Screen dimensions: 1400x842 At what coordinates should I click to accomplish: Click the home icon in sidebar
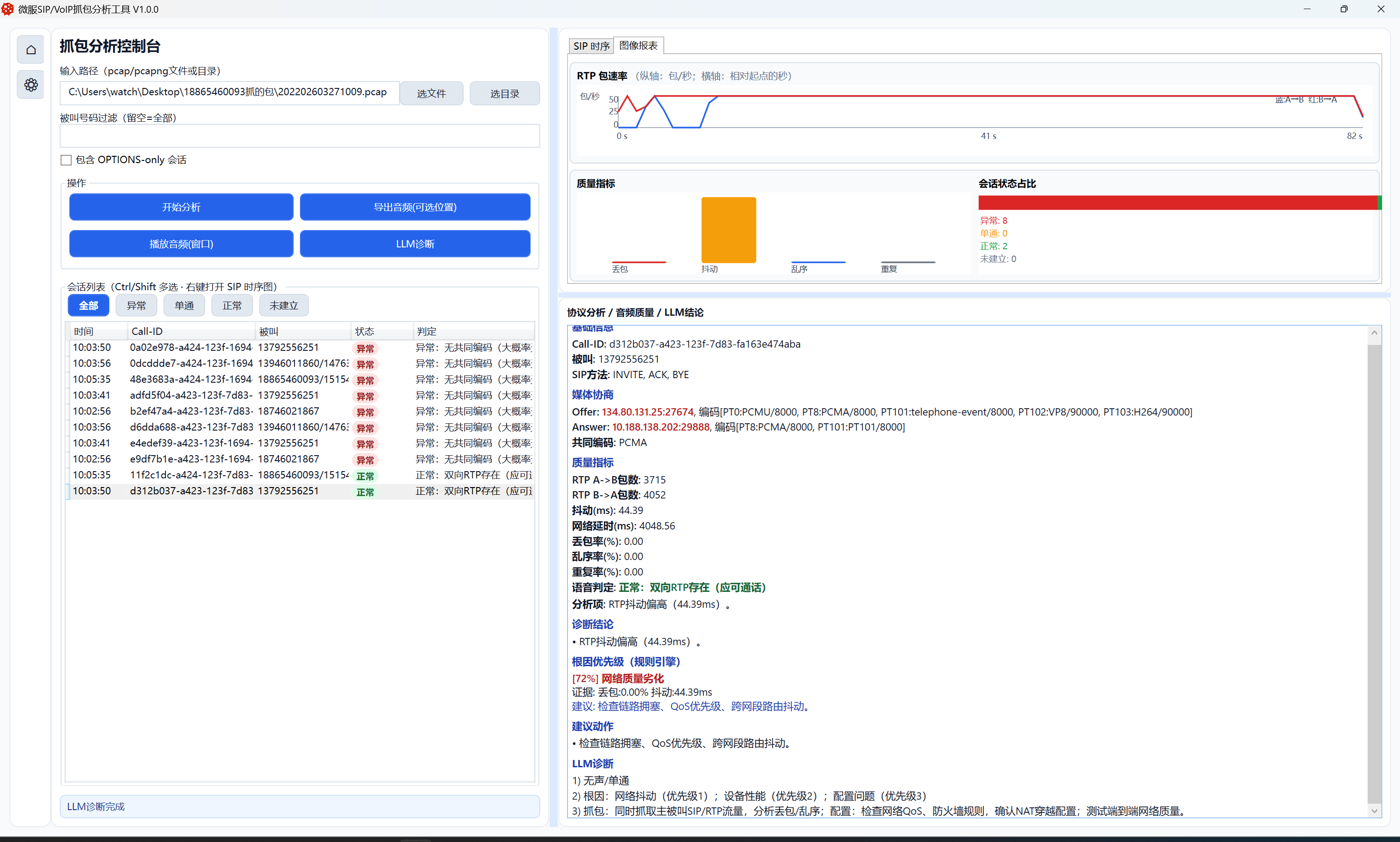(x=31, y=50)
